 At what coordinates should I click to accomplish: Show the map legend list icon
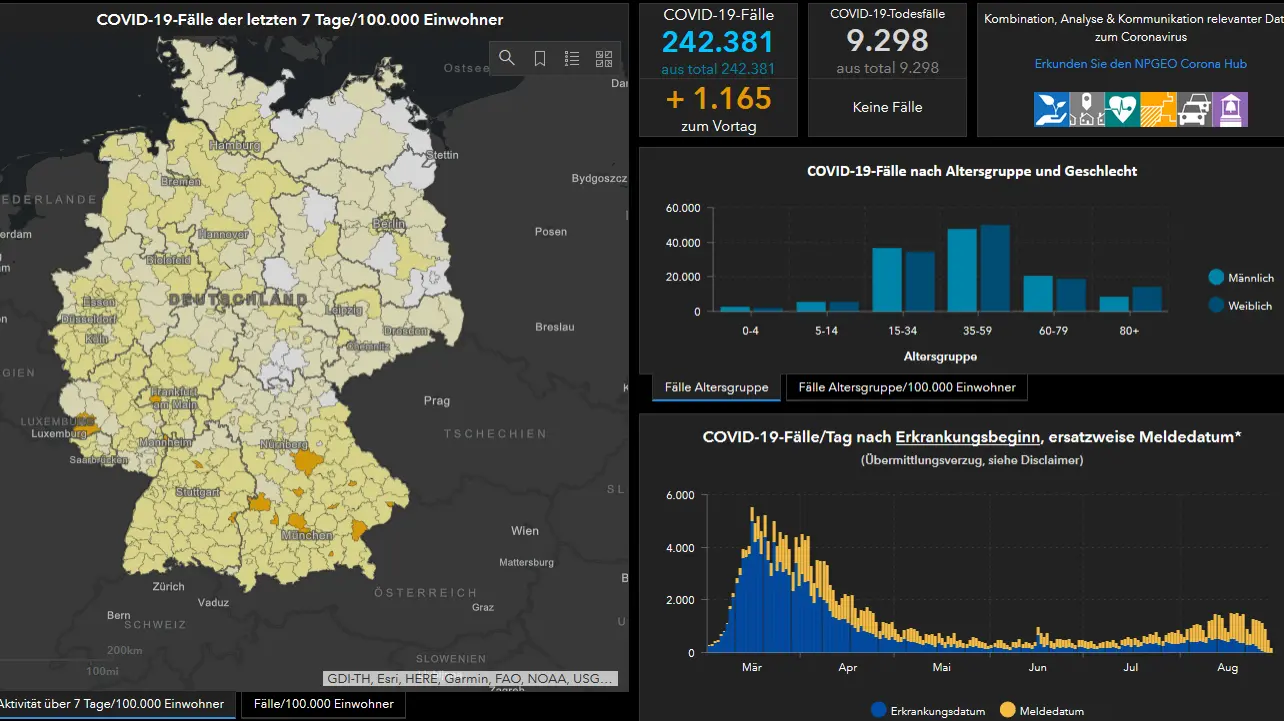point(572,58)
